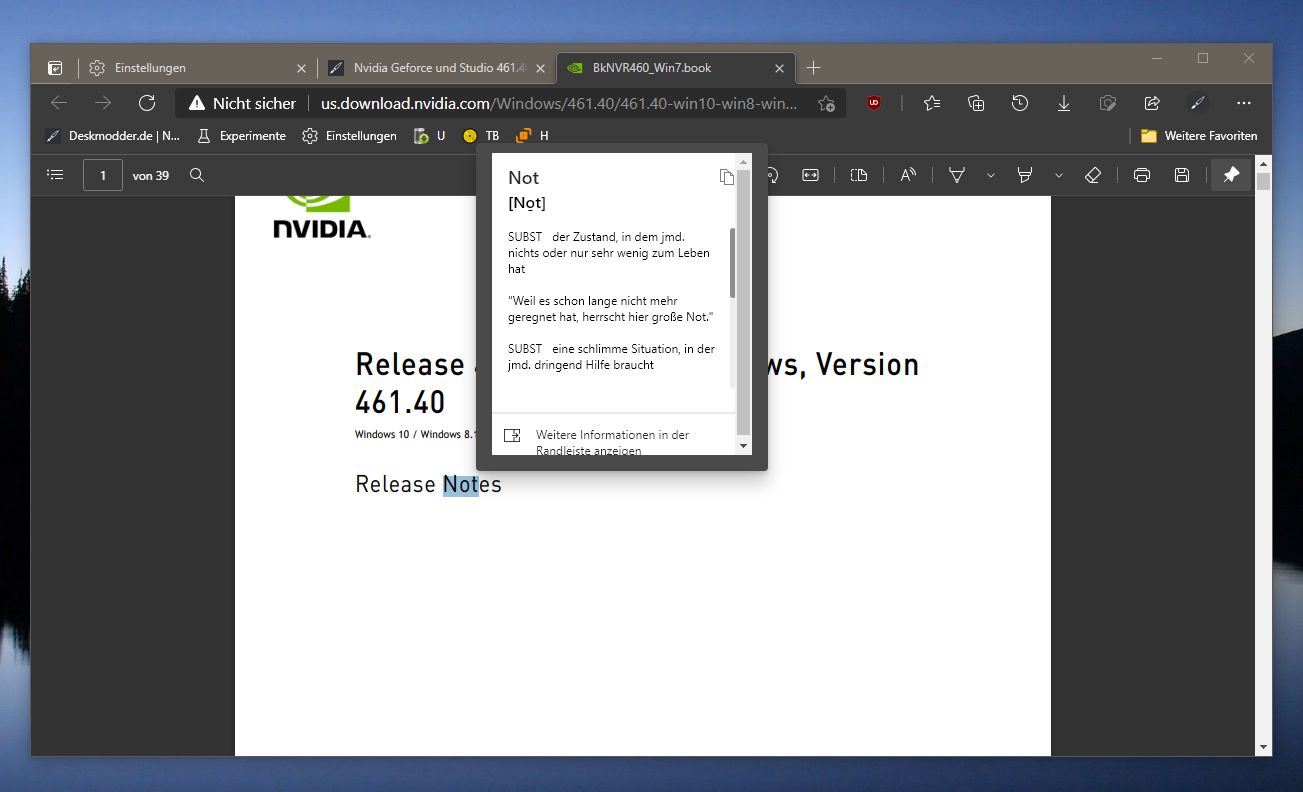Click the inner definition text scrollbar
1303x792 pixels.
(x=732, y=262)
